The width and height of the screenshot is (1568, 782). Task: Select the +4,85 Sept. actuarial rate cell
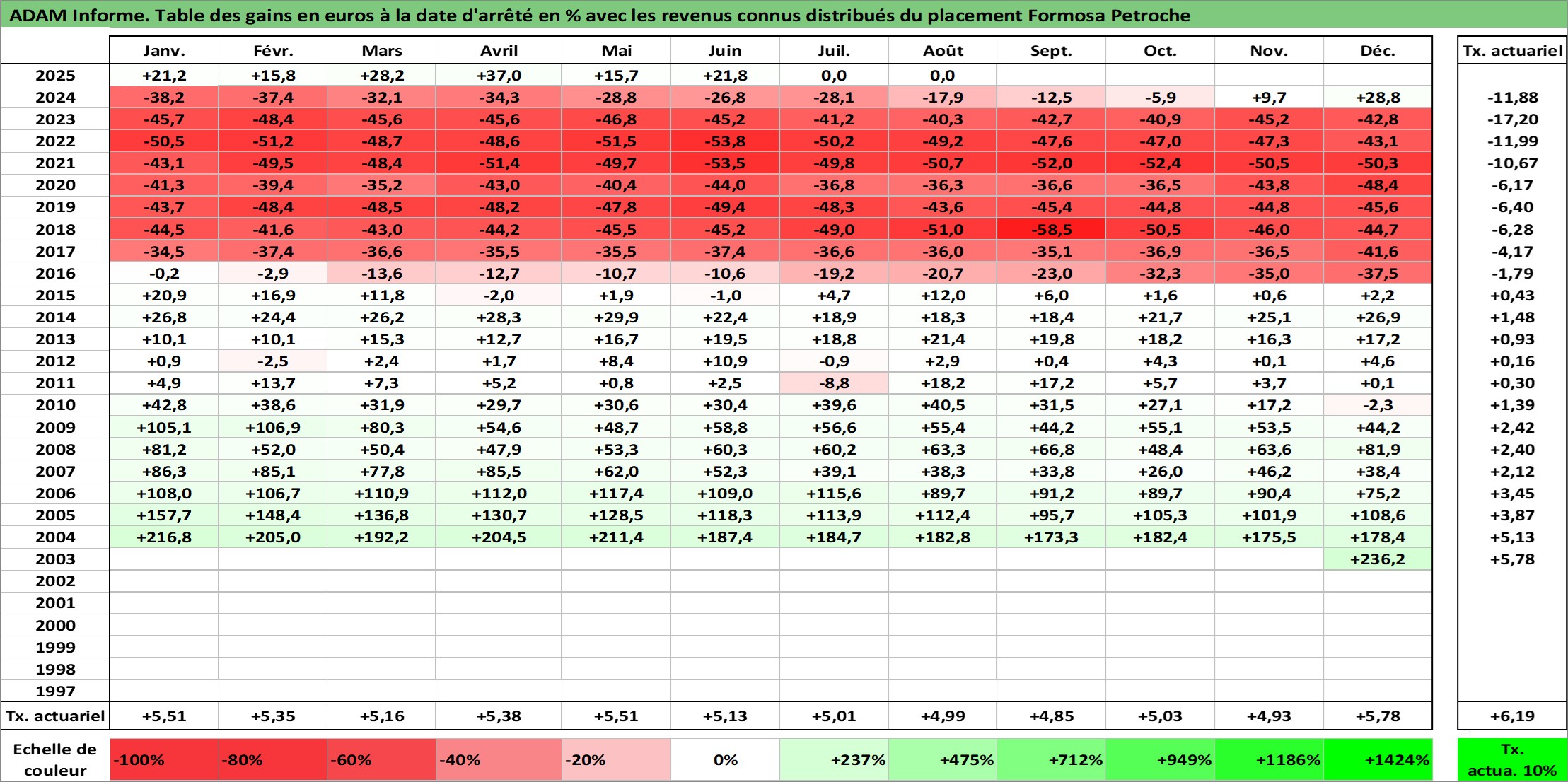[1051, 716]
